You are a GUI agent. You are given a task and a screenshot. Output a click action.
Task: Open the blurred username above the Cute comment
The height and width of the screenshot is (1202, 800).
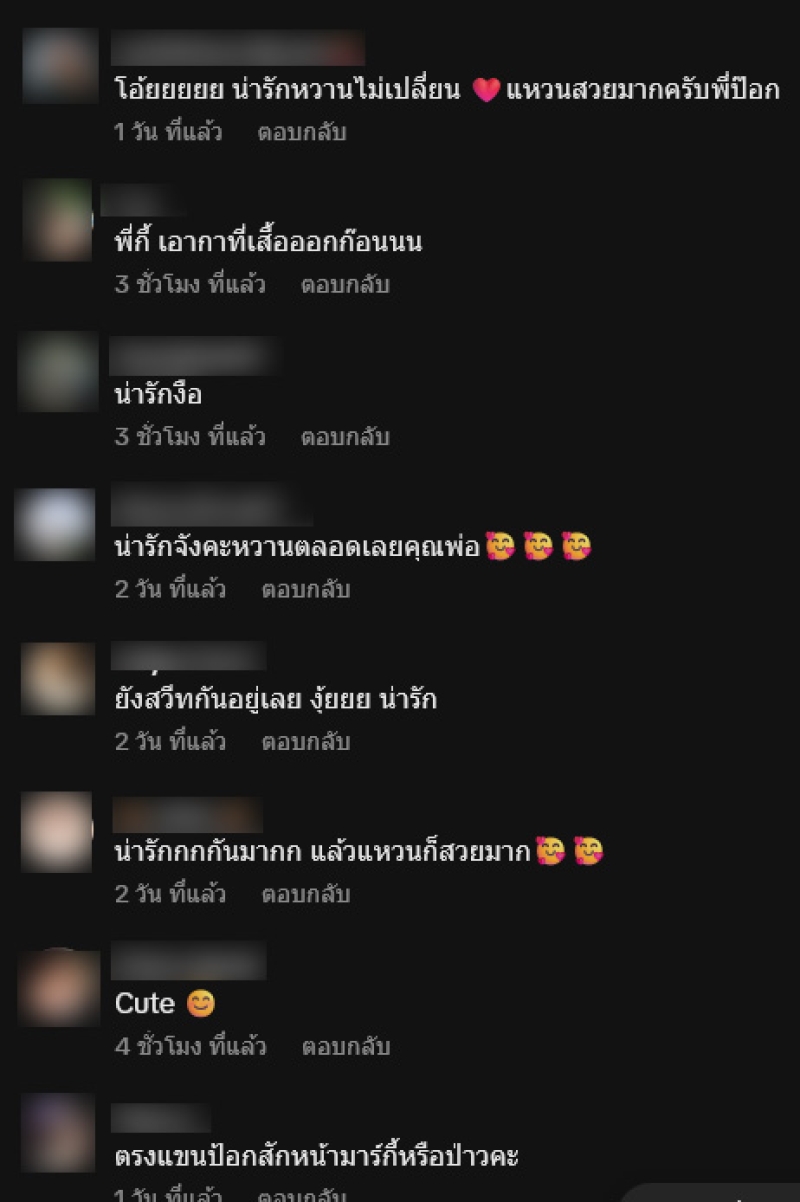[188, 962]
